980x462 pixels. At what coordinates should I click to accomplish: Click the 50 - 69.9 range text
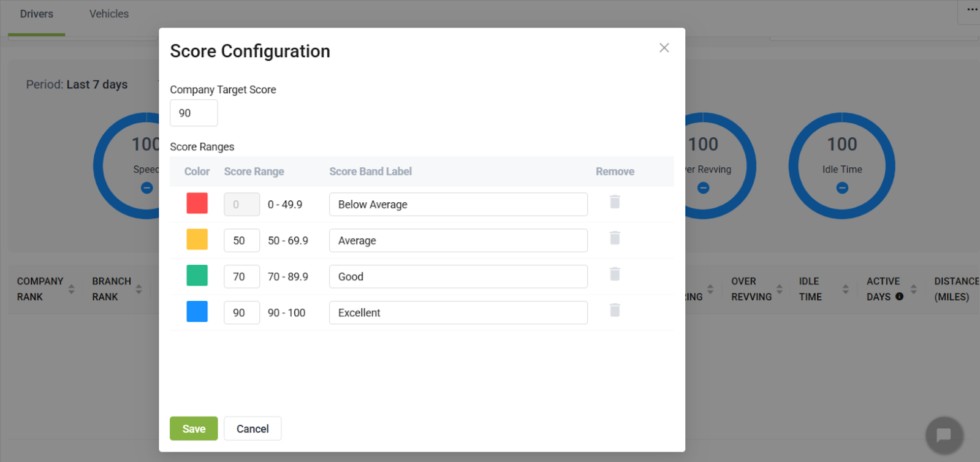(288, 240)
